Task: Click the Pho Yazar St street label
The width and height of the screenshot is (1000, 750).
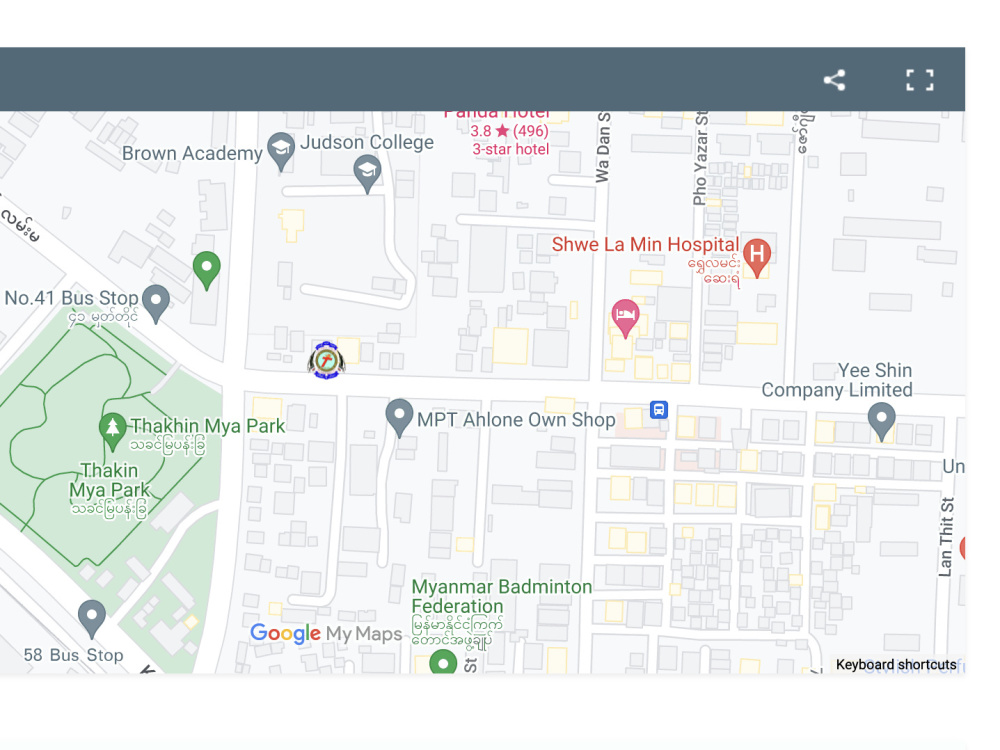Action: point(700,159)
